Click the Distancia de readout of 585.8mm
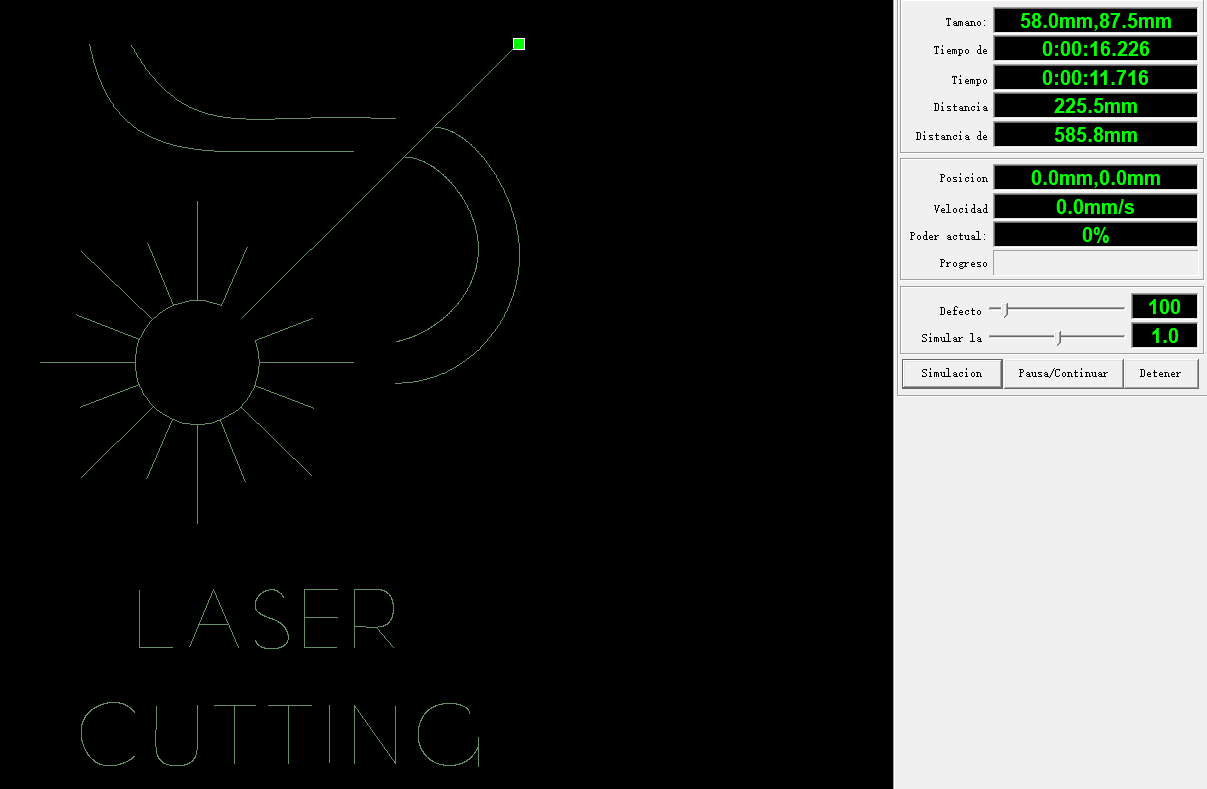 [1094, 133]
